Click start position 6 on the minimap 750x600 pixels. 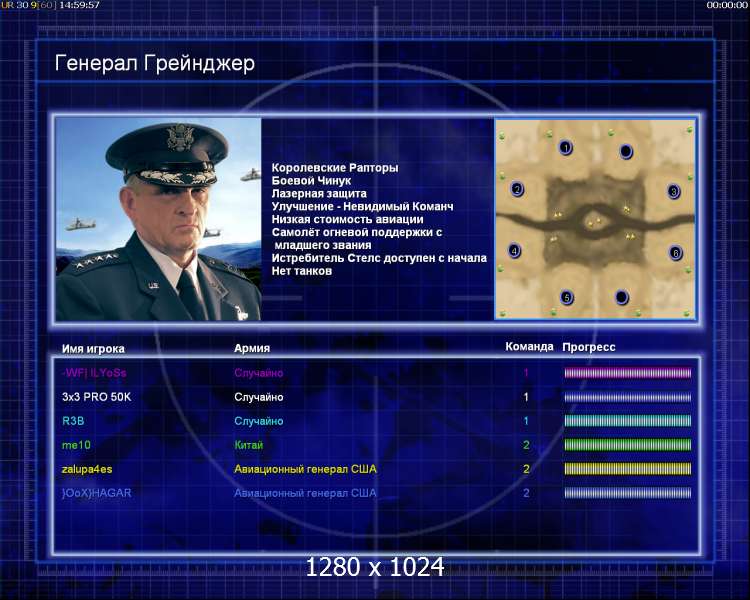pyautogui.click(x=675, y=253)
